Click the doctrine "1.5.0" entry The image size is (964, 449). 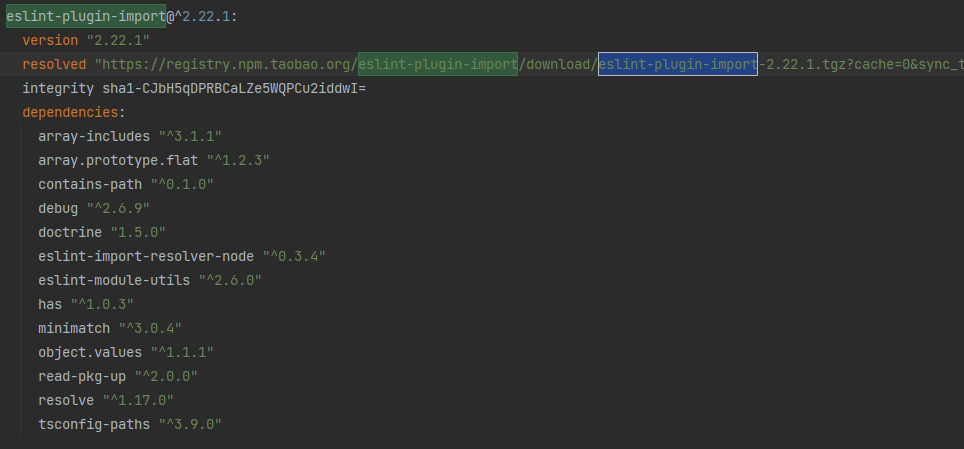click(102, 232)
